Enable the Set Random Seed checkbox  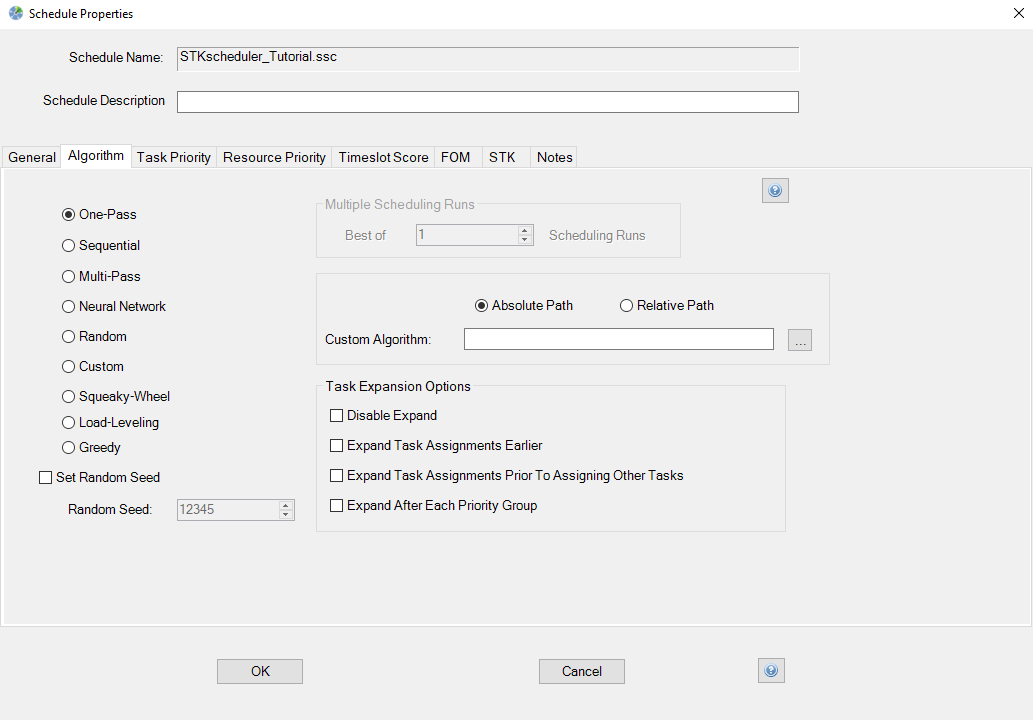45,478
